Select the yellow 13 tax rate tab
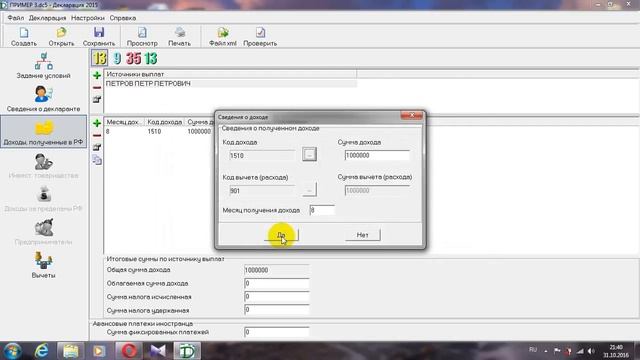The width and height of the screenshot is (640, 360). [x=99, y=58]
